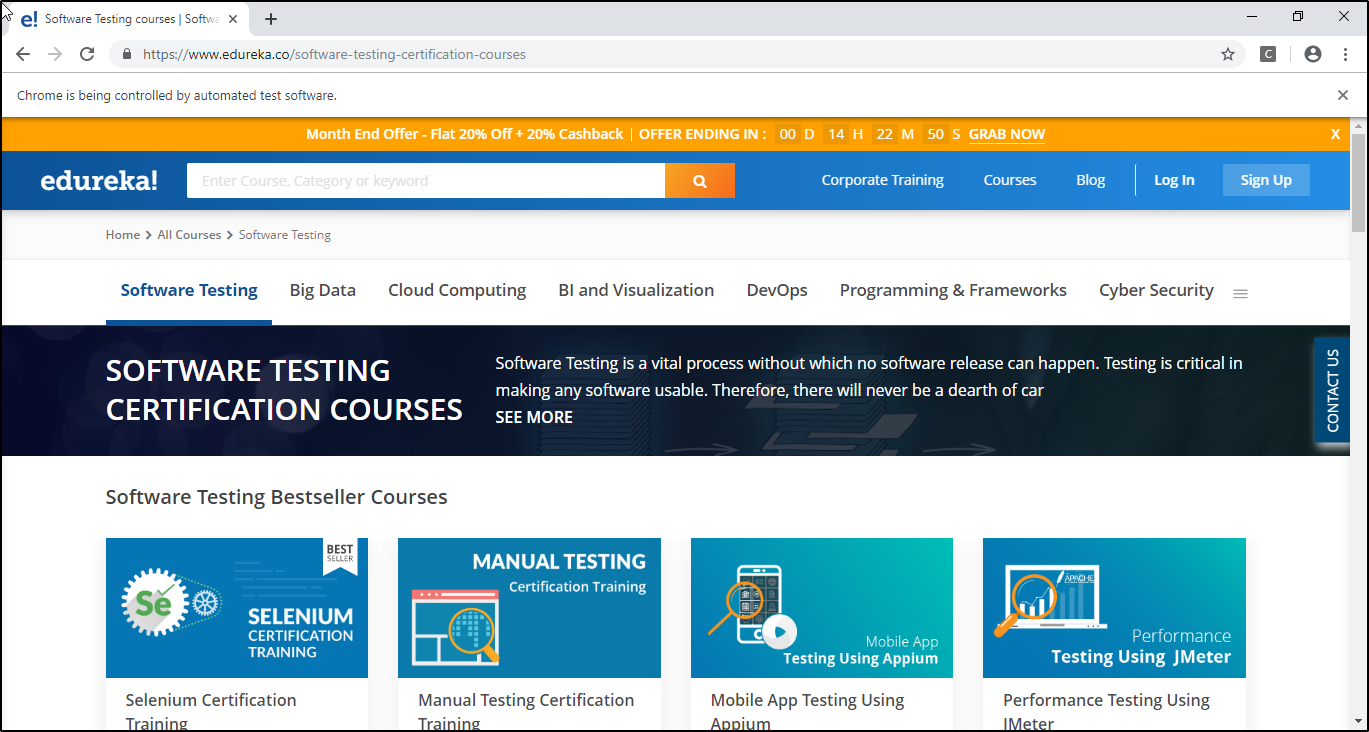This screenshot has width=1369, height=732.
Task: Reload the page using browser refresh icon
Action: (87, 54)
